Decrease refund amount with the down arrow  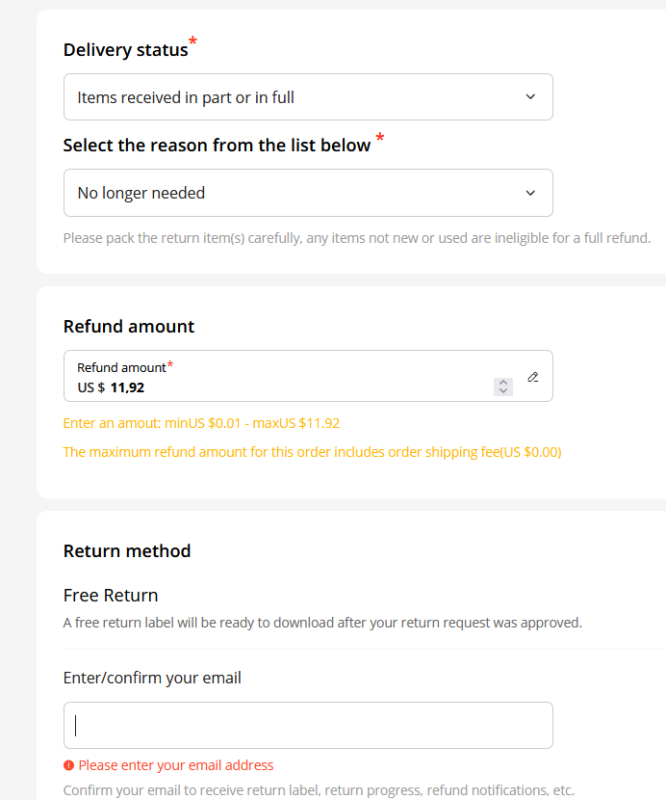[503, 391]
